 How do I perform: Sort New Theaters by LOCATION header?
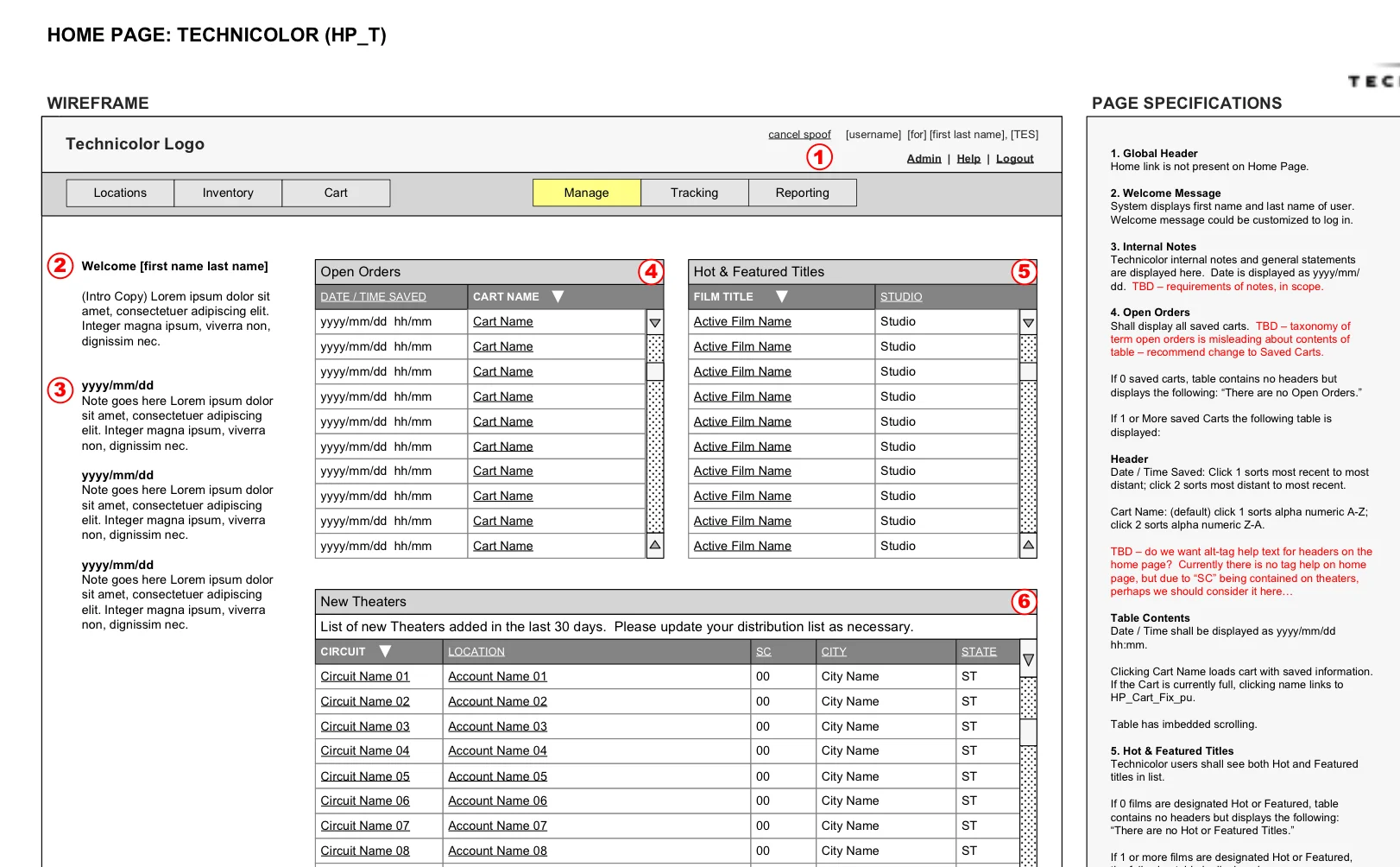[476, 652]
